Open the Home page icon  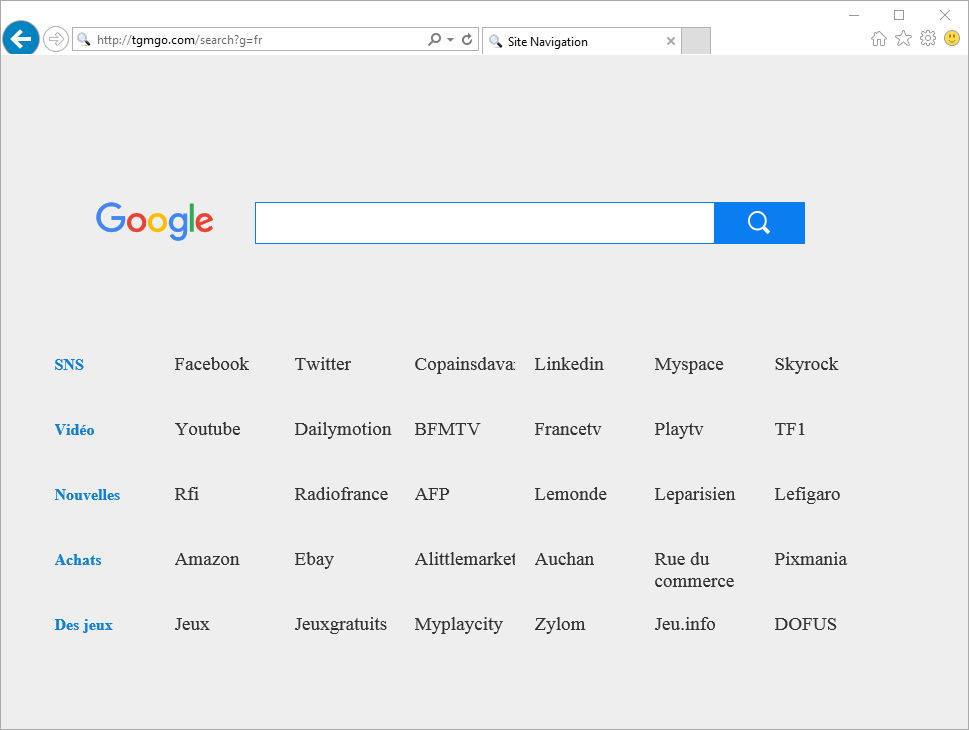pyautogui.click(x=879, y=38)
